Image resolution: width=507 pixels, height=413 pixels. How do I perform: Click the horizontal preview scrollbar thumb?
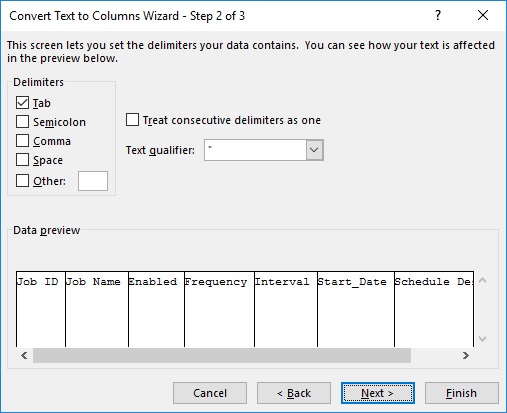(x=222, y=355)
